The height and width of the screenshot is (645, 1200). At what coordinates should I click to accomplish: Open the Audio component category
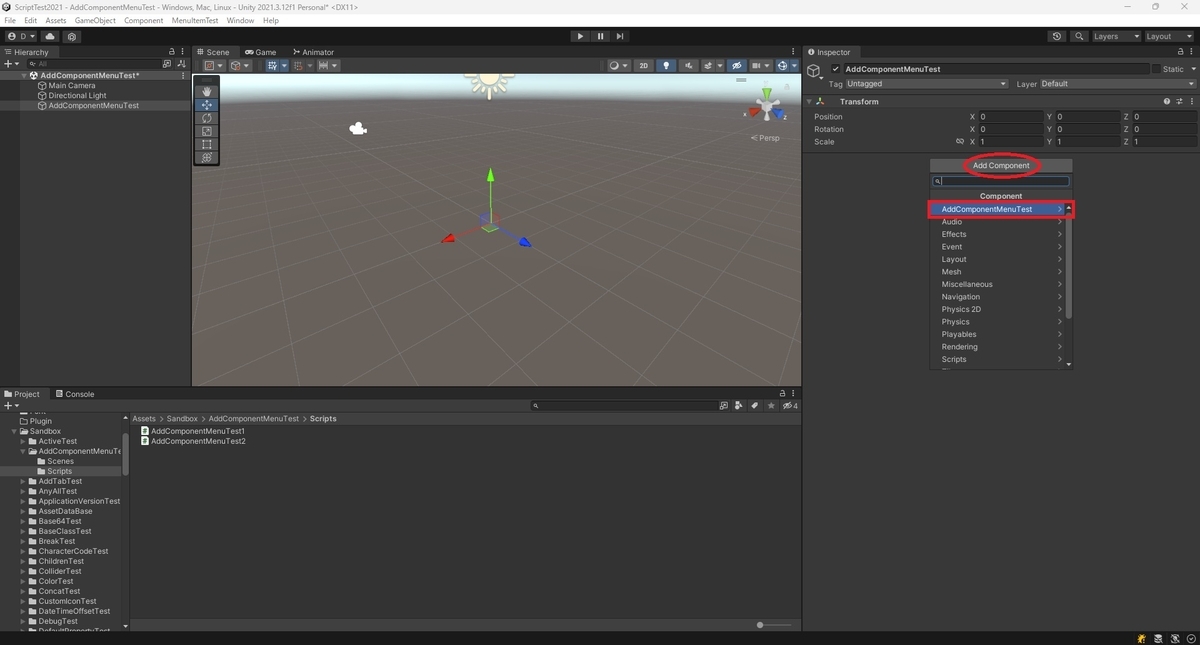(997, 222)
